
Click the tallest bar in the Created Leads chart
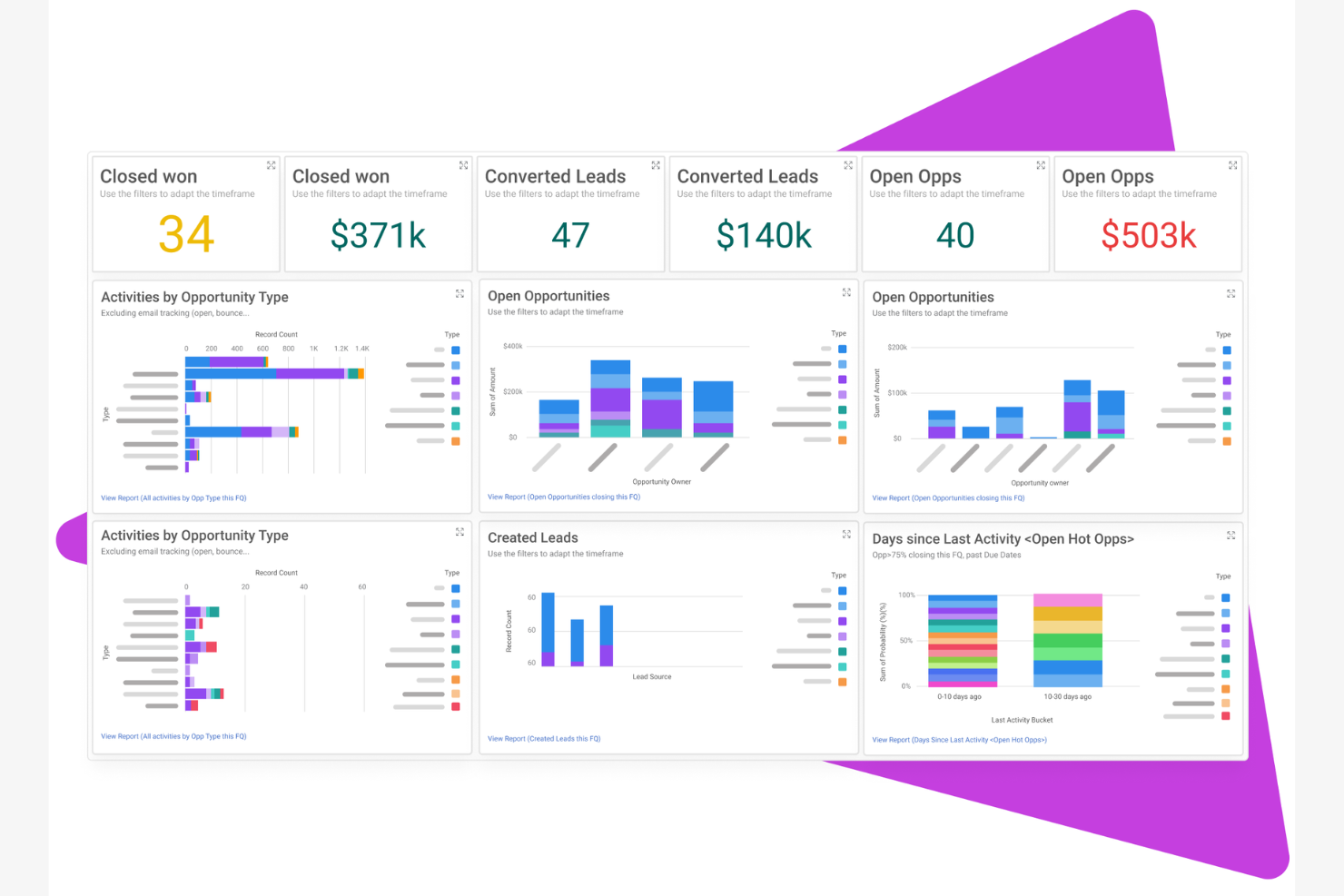(x=548, y=629)
